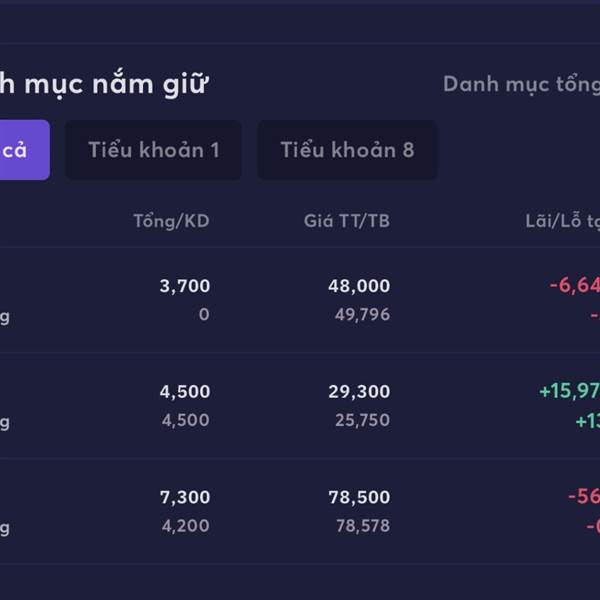Switch to the Tiểu khoản 1 tab

153,150
